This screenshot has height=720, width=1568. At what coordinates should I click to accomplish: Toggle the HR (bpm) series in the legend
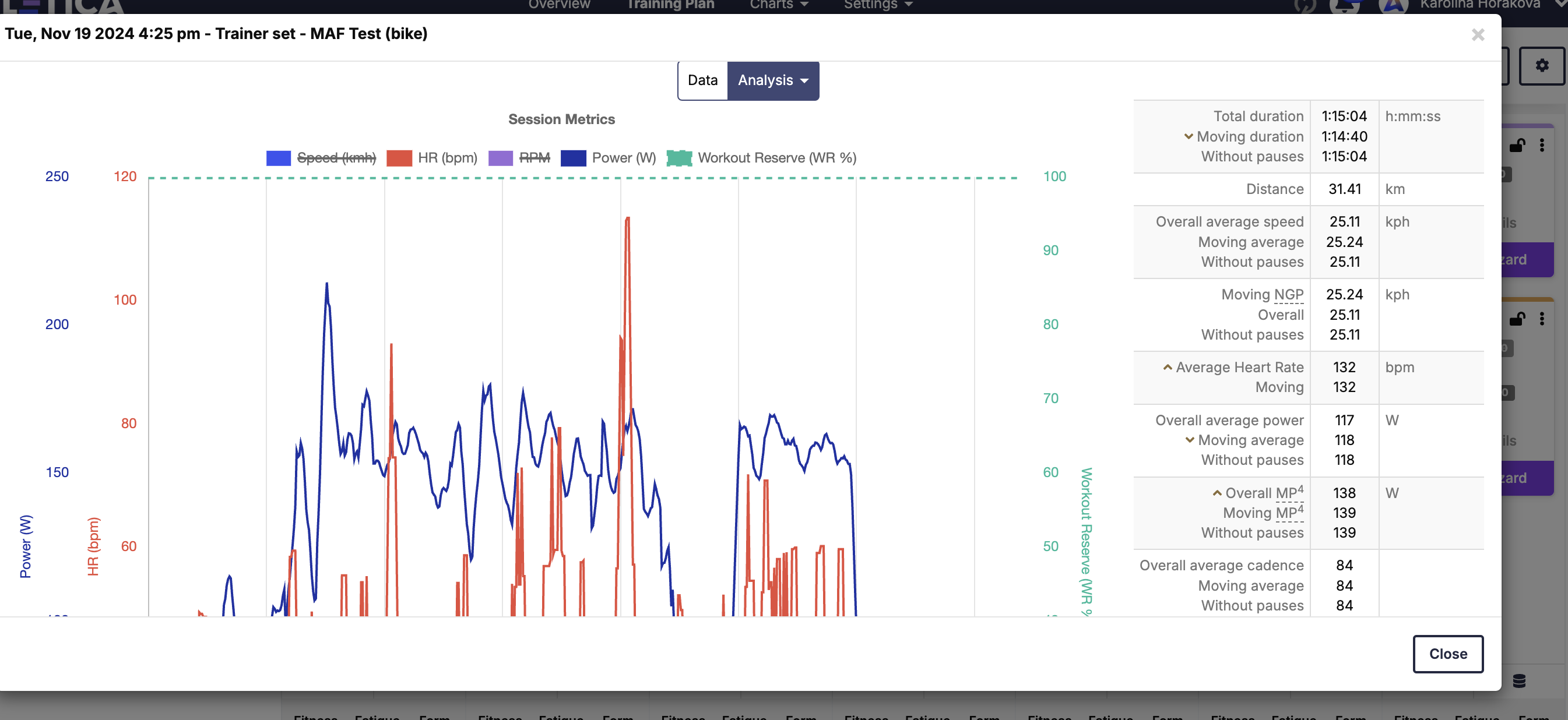432,158
